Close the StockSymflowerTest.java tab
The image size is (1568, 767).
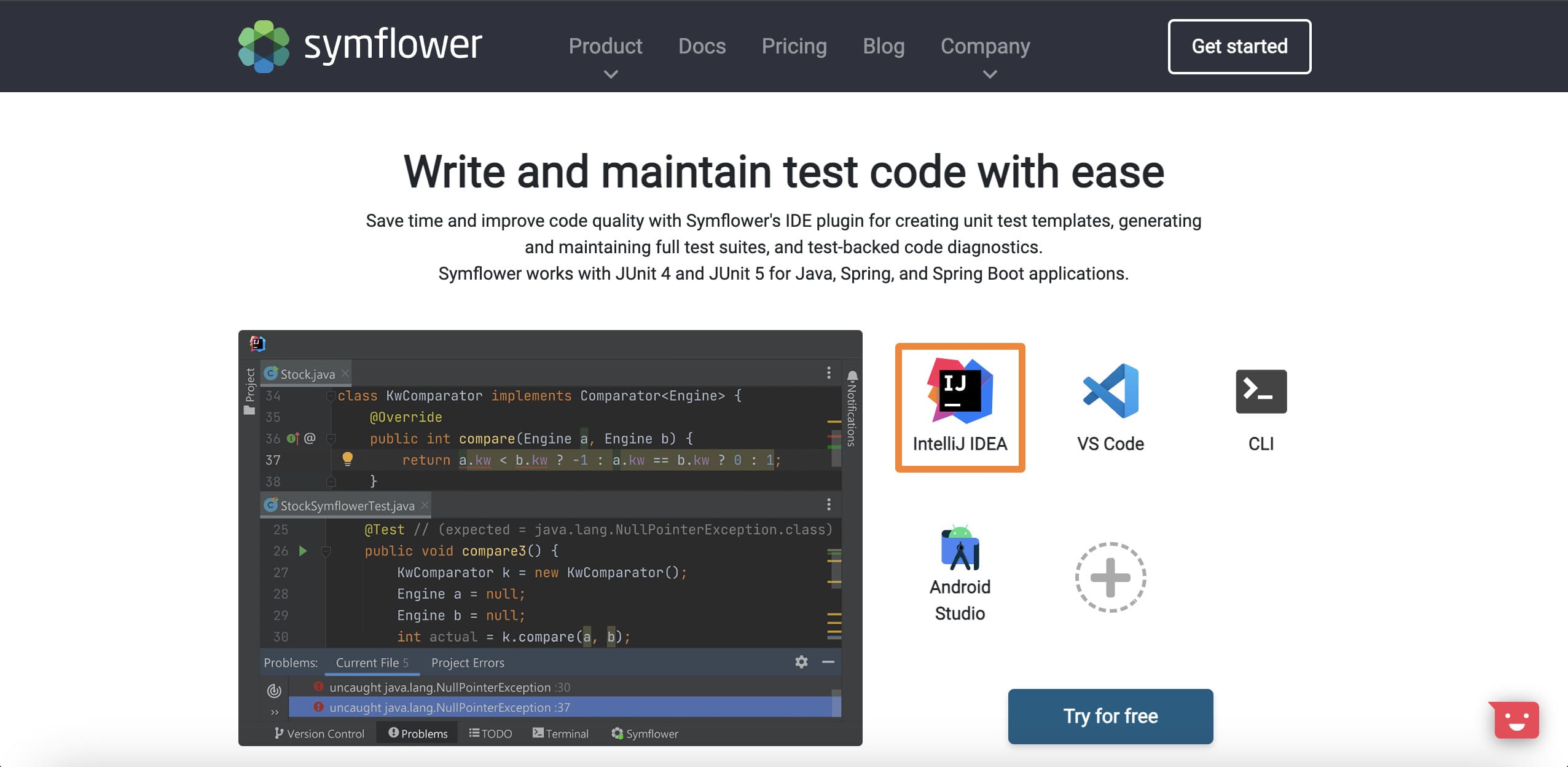pos(425,505)
